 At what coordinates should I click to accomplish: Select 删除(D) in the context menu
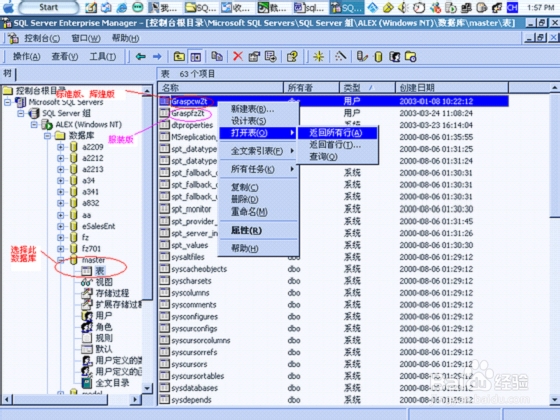coord(258,199)
